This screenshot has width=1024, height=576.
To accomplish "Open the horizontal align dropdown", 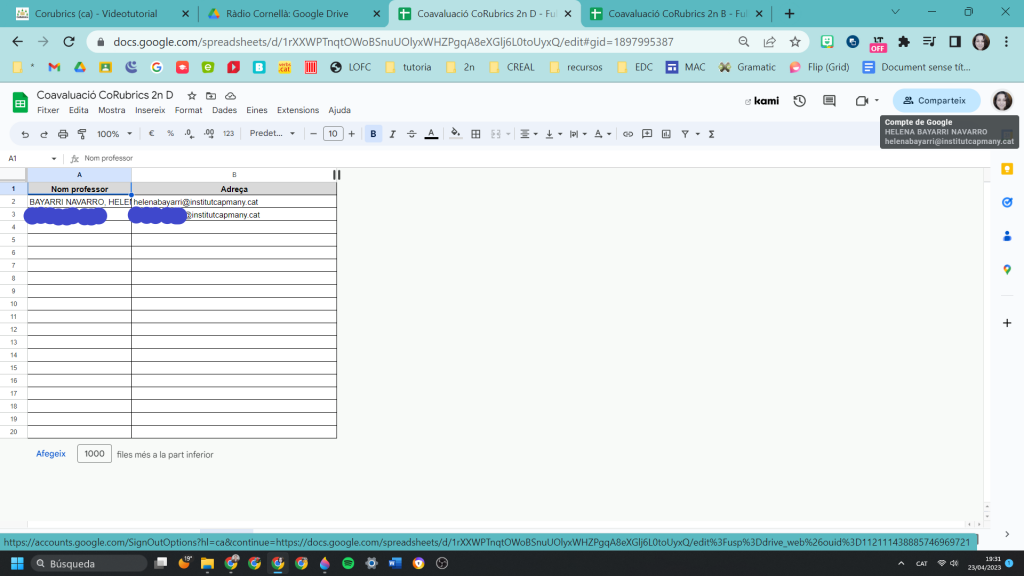I will (x=528, y=134).
